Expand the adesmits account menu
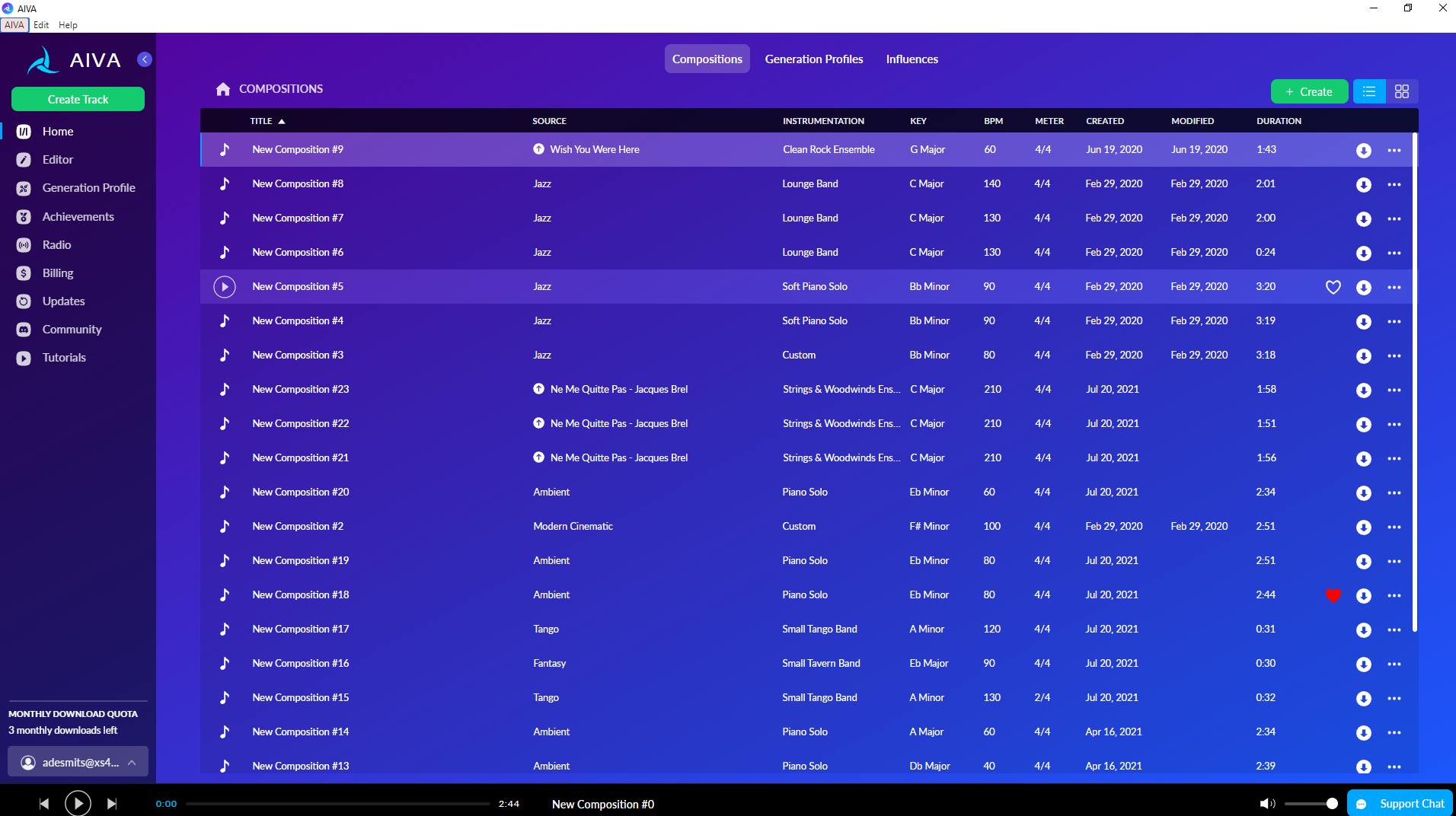 78,762
